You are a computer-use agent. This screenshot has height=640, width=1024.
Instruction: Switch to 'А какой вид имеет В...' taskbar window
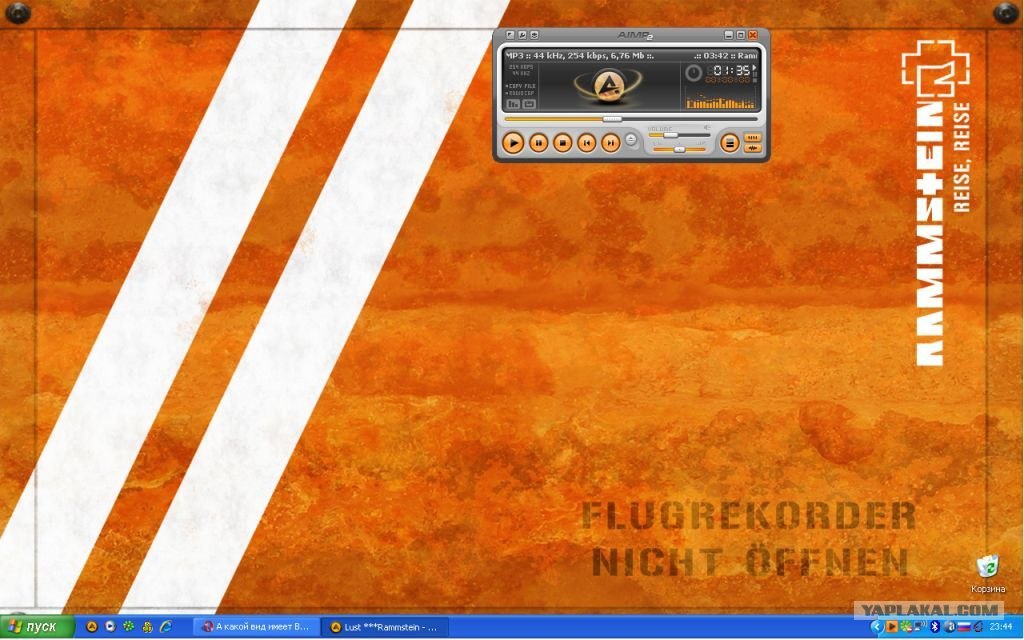(x=256, y=627)
